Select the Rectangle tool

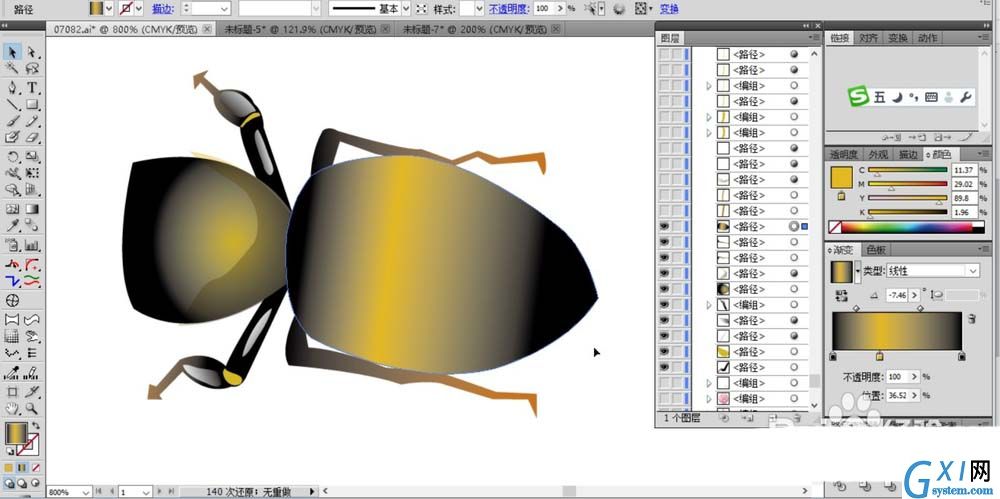[32, 104]
